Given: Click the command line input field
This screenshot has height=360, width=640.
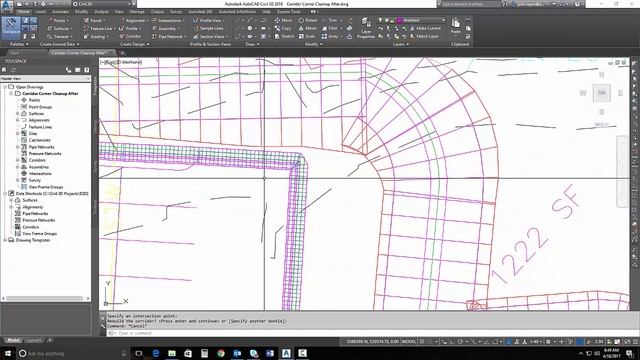Looking at the screenshot, I should click(x=367, y=333).
